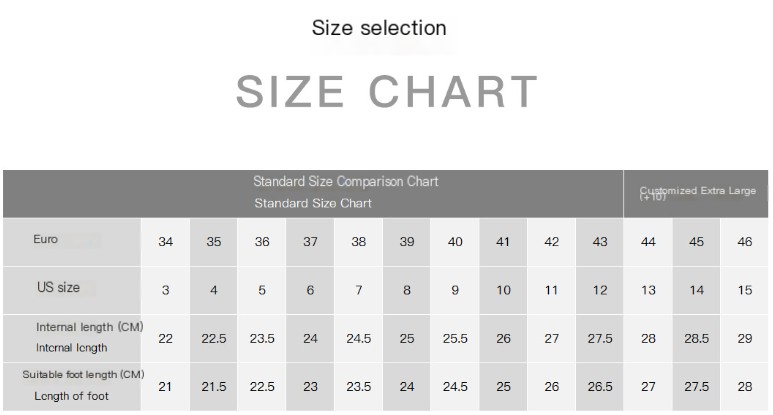The width and height of the screenshot is (773, 415).
Task: Click US size 7 cell
Action: click(x=359, y=290)
